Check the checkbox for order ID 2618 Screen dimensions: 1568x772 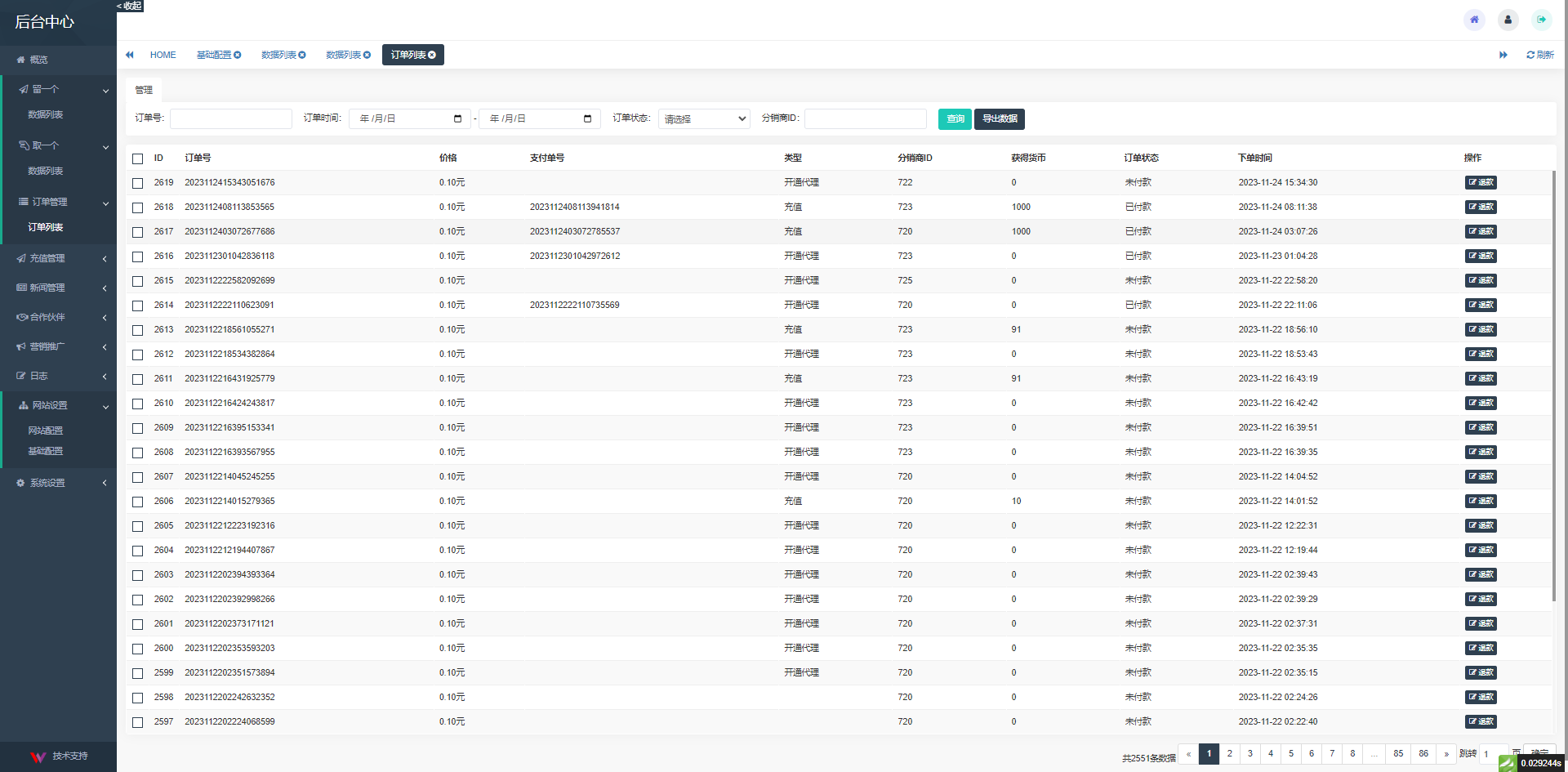click(x=138, y=208)
